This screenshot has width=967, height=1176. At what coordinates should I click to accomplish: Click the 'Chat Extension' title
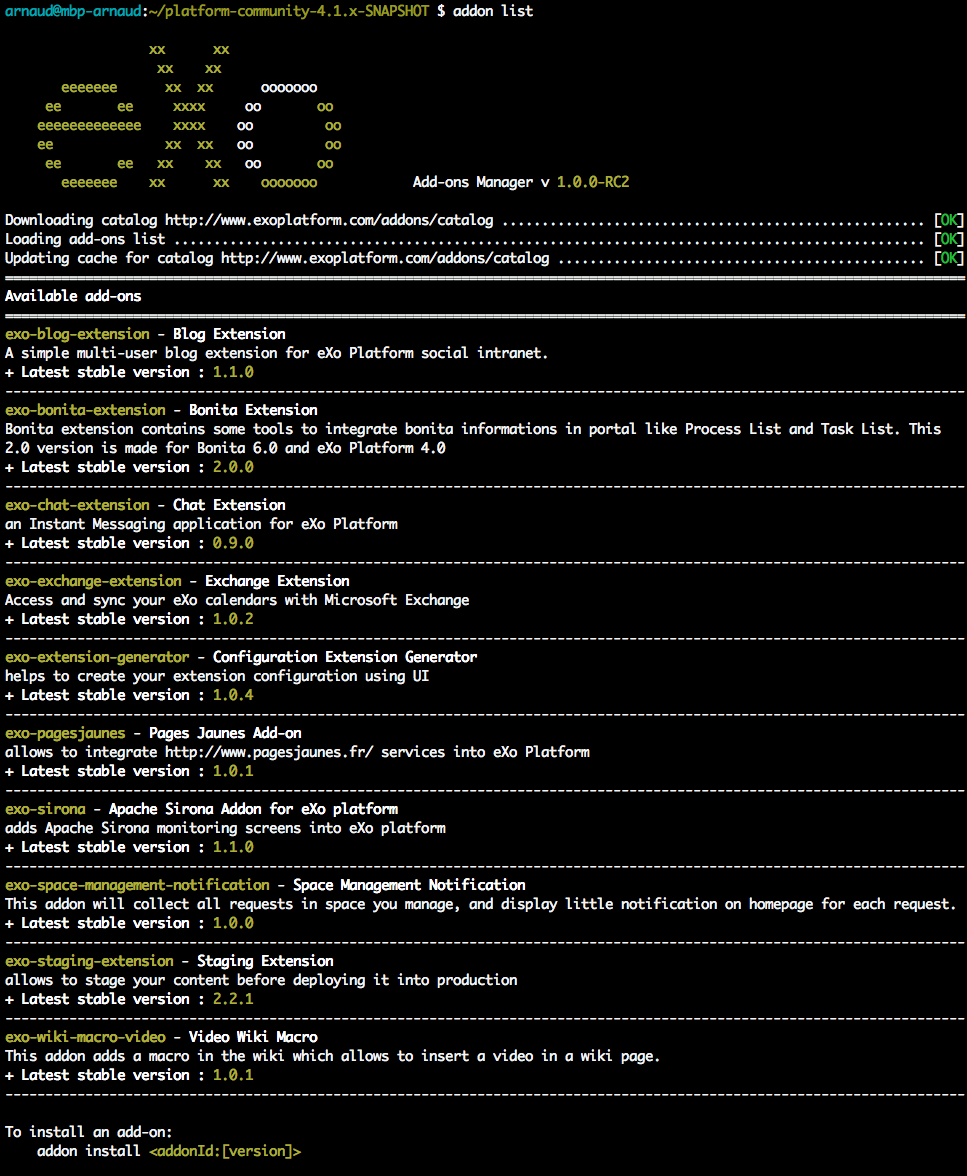(x=229, y=506)
